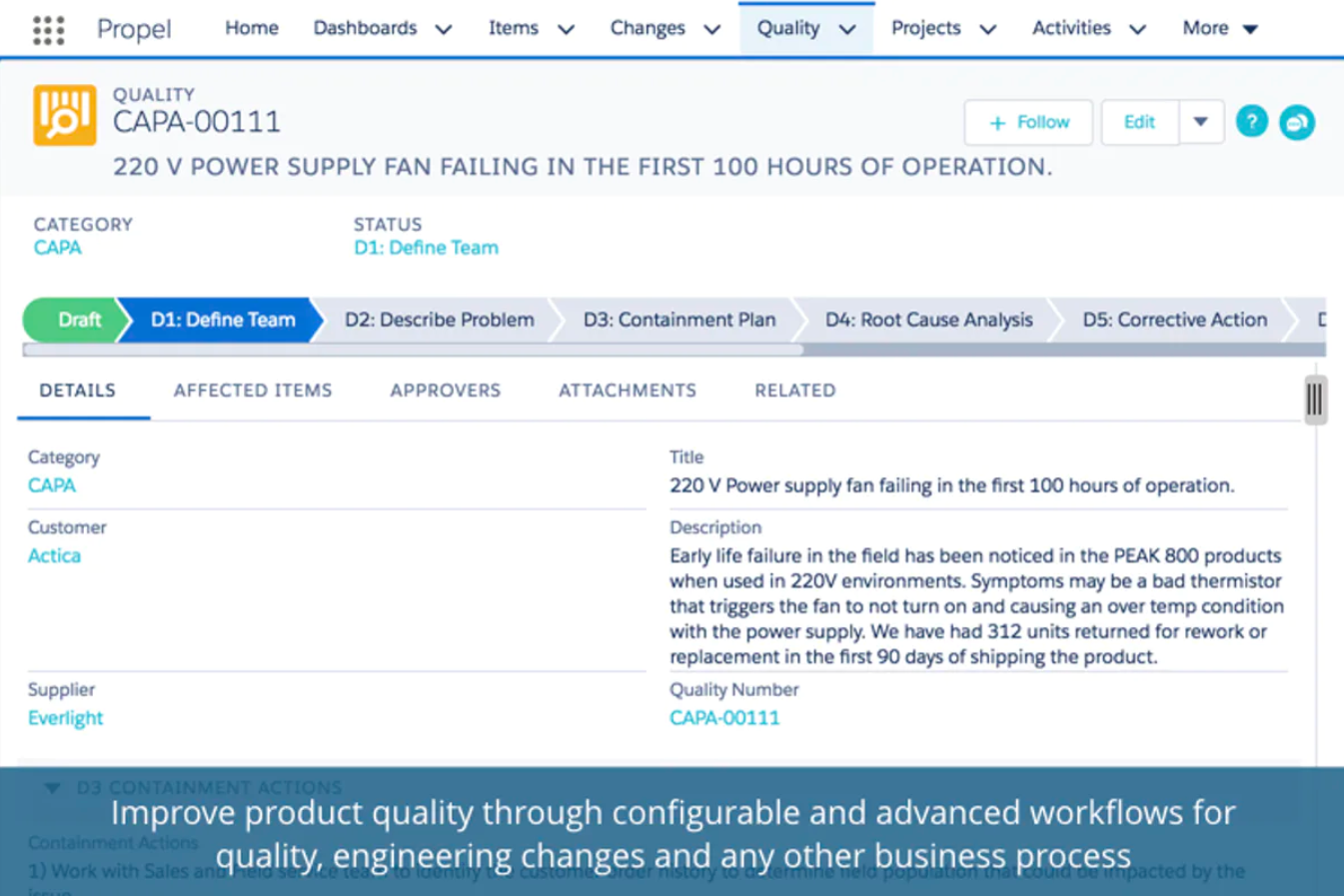Click the Edit button
Image resolution: width=1344 pixels, height=896 pixels.
pyautogui.click(x=1139, y=122)
